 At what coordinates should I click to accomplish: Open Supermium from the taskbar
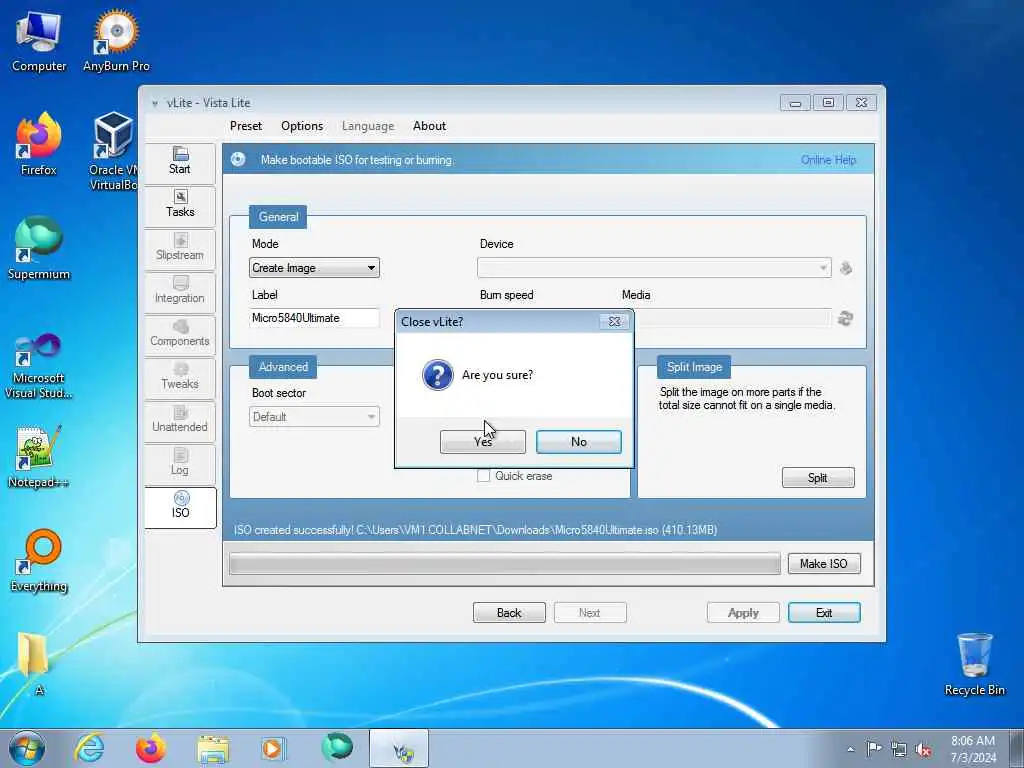[337, 747]
